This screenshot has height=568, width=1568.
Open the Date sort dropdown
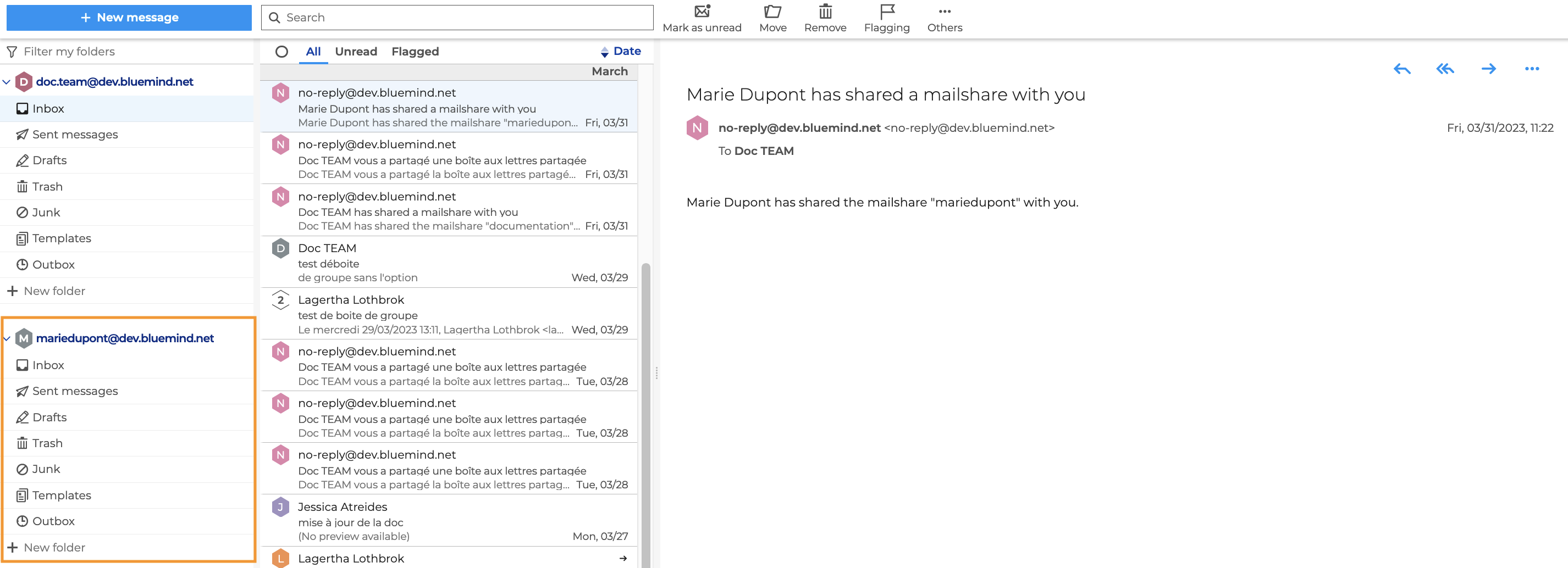(620, 52)
